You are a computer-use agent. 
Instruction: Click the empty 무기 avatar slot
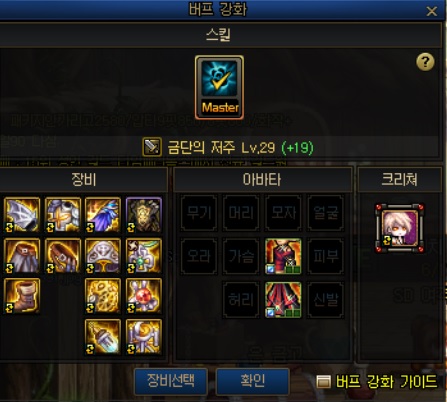pyautogui.click(x=199, y=213)
